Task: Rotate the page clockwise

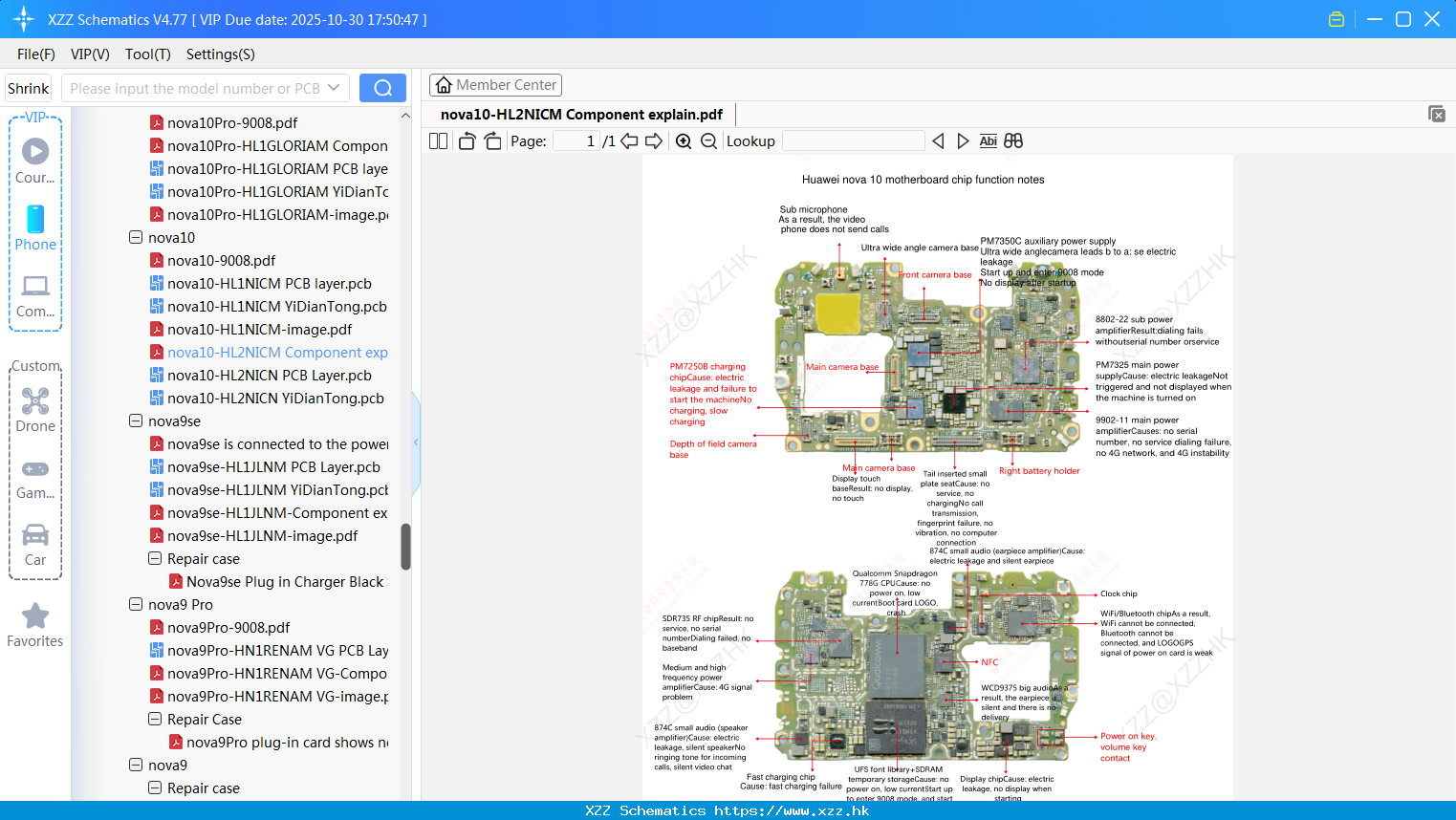Action: coord(492,140)
